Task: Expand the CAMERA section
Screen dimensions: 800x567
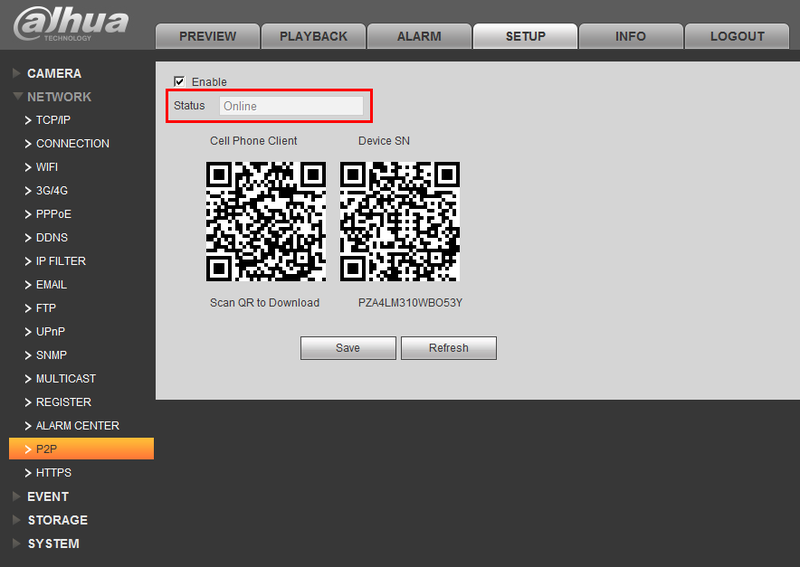Action: coord(54,73)
